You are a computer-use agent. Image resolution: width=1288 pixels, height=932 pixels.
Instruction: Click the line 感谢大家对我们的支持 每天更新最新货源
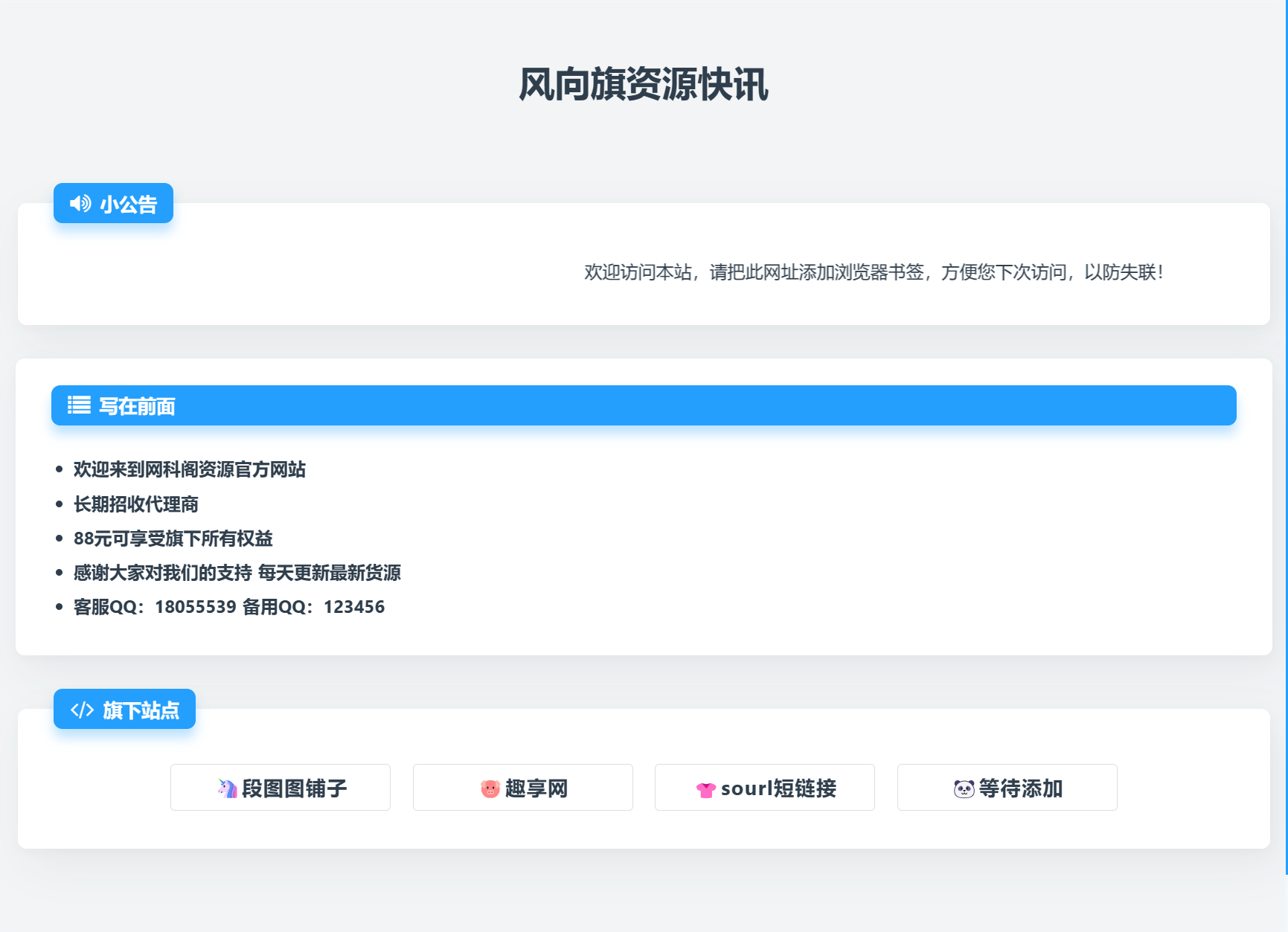(237, 573)
